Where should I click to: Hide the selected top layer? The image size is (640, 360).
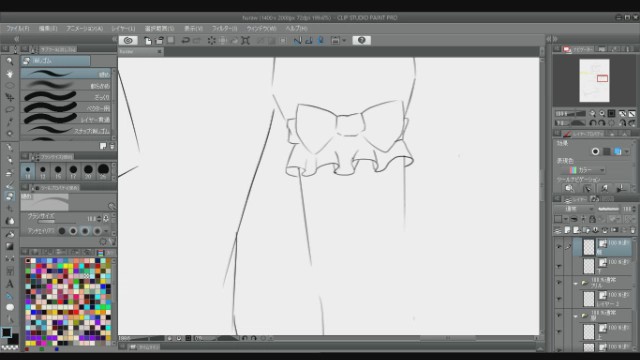[559, 247]
